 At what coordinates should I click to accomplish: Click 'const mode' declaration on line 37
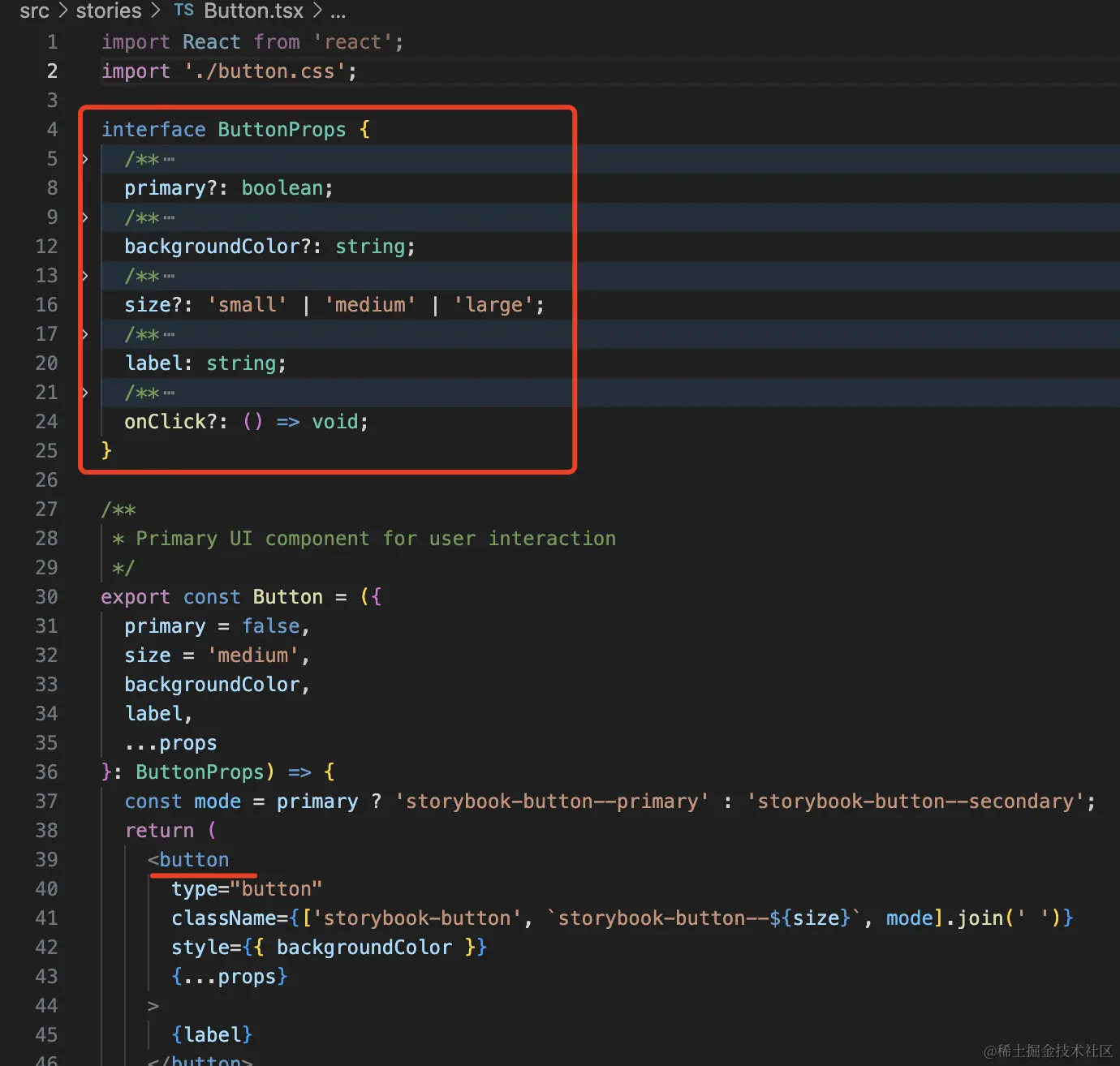point(183,802)
